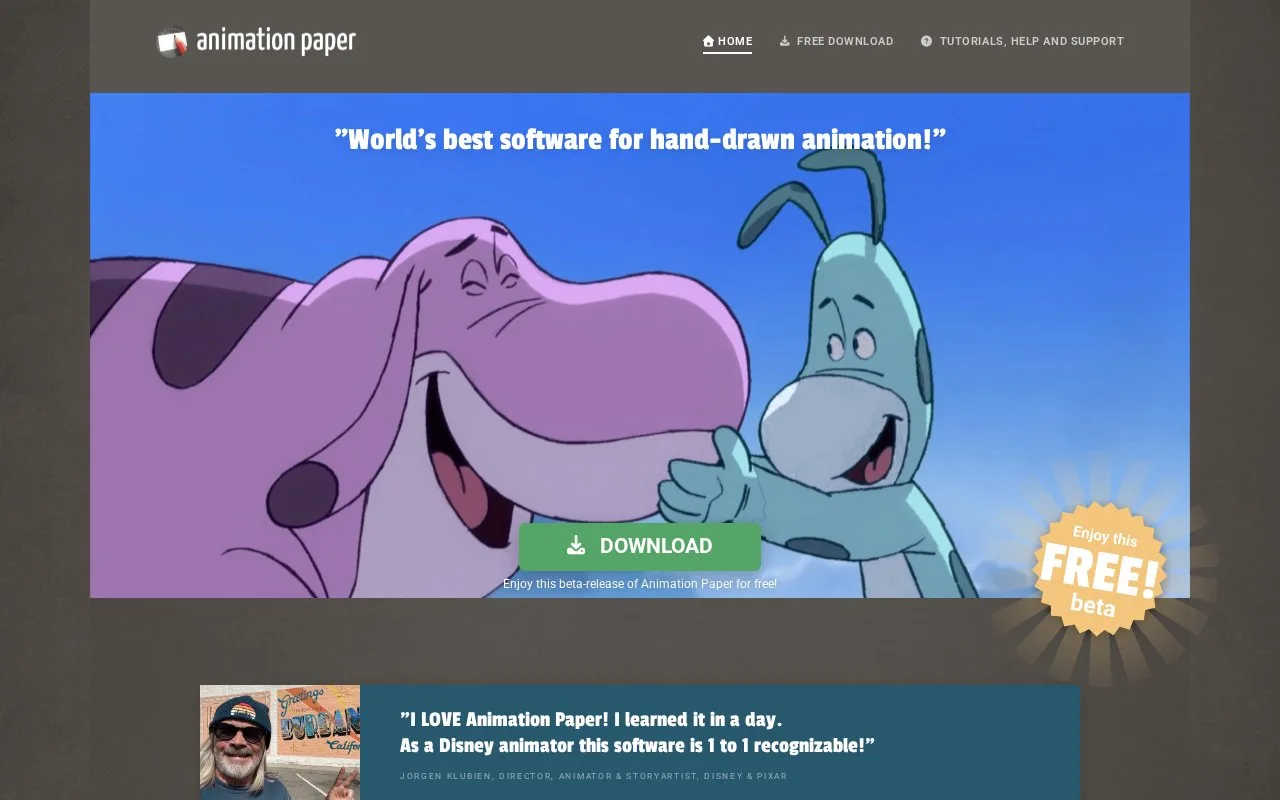This screenshot has width=1280, height=800.
Task: Click the house icon beside HOME
Action: pos(708,41)
